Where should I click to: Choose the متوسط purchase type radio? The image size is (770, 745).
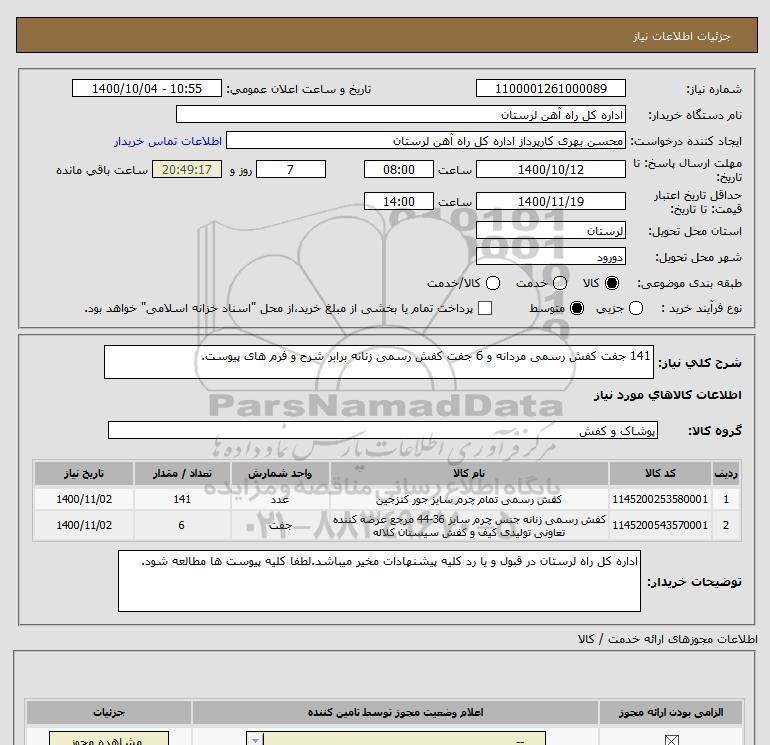(577, 308)
